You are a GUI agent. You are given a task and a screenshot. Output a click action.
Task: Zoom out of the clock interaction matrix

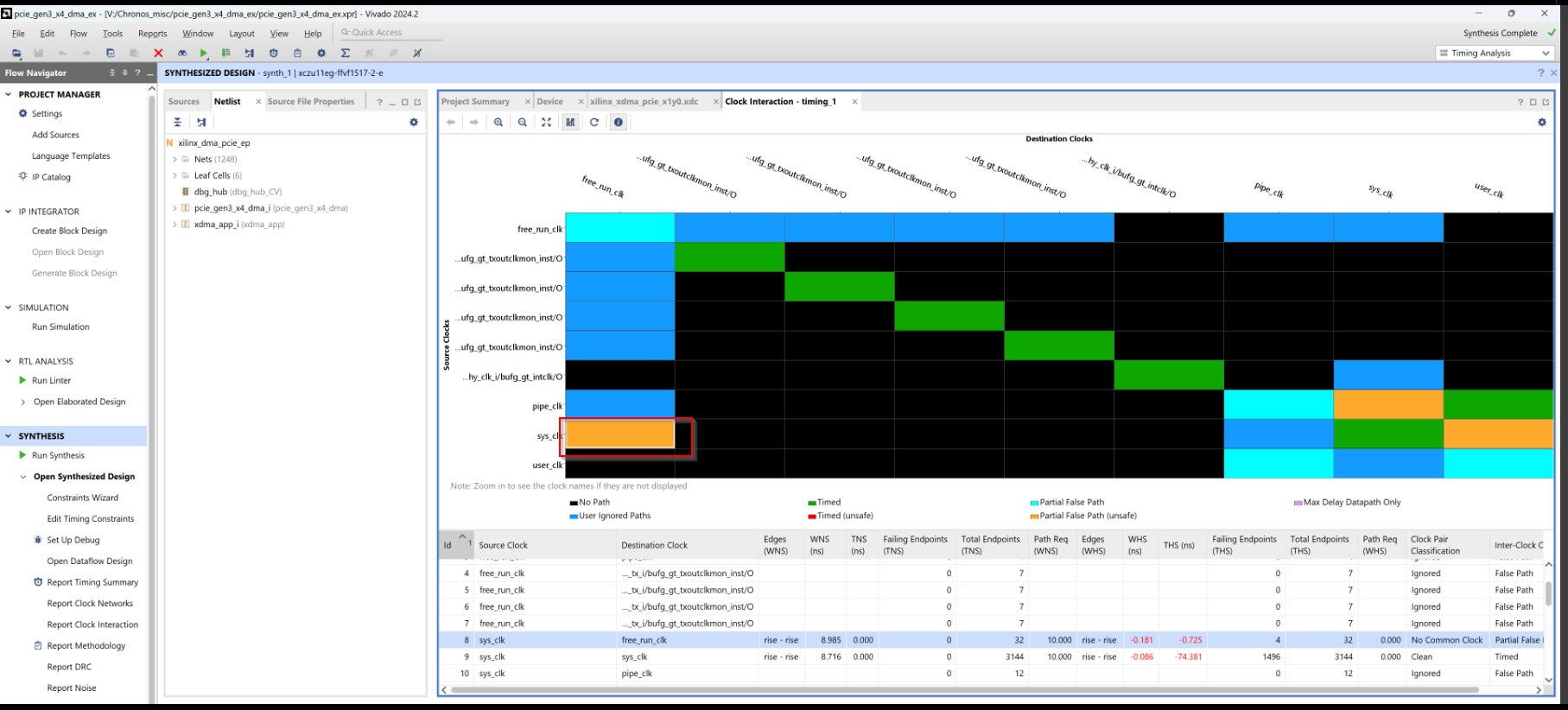(523, 123)
